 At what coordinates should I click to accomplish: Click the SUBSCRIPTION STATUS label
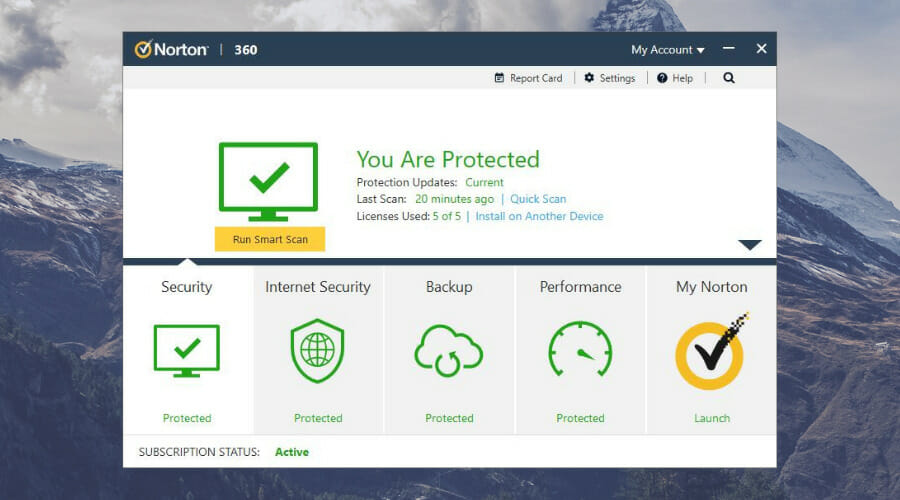[x=199, y=452]
